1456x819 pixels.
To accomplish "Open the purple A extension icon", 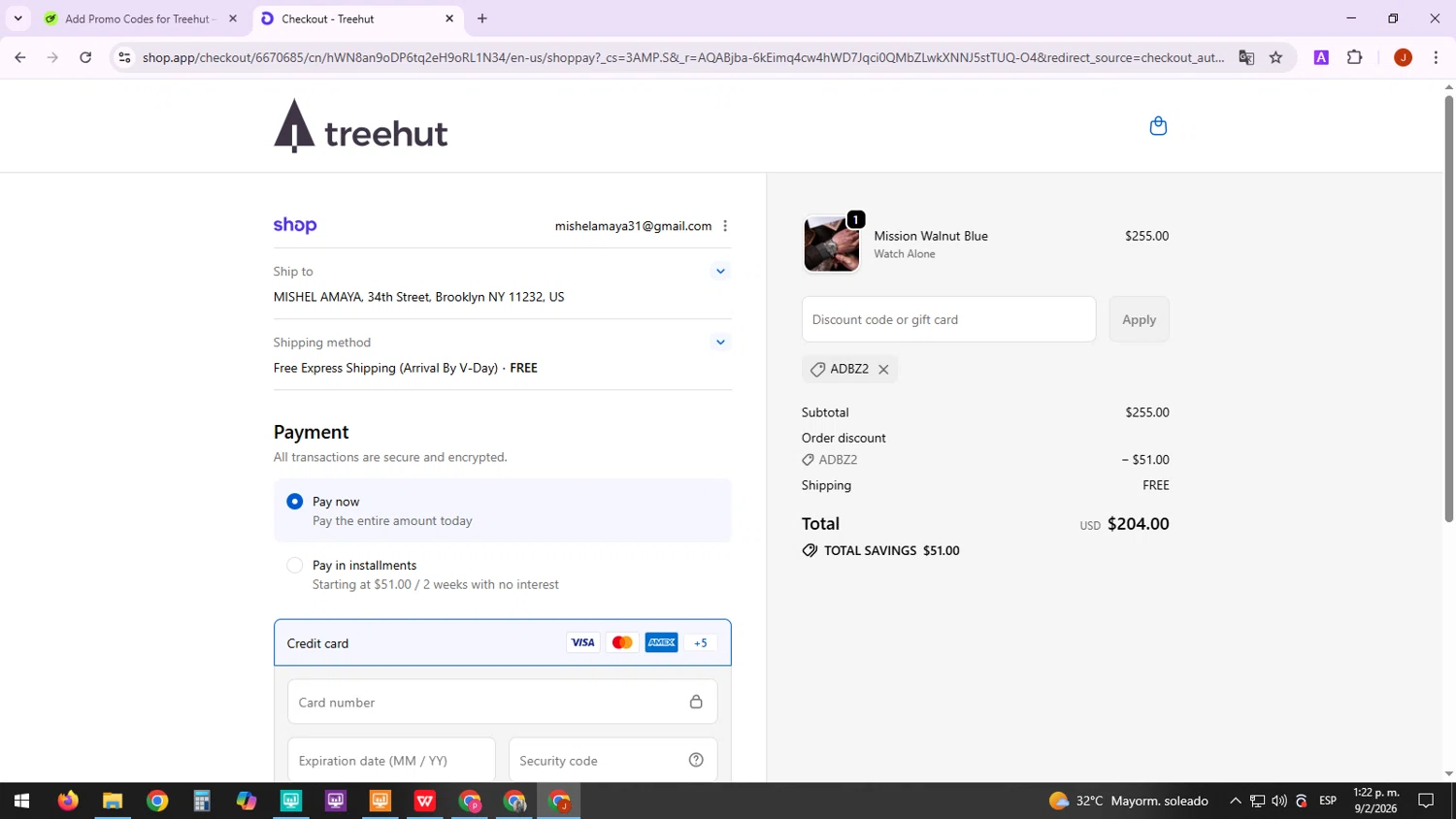I will coord(1321,57).
